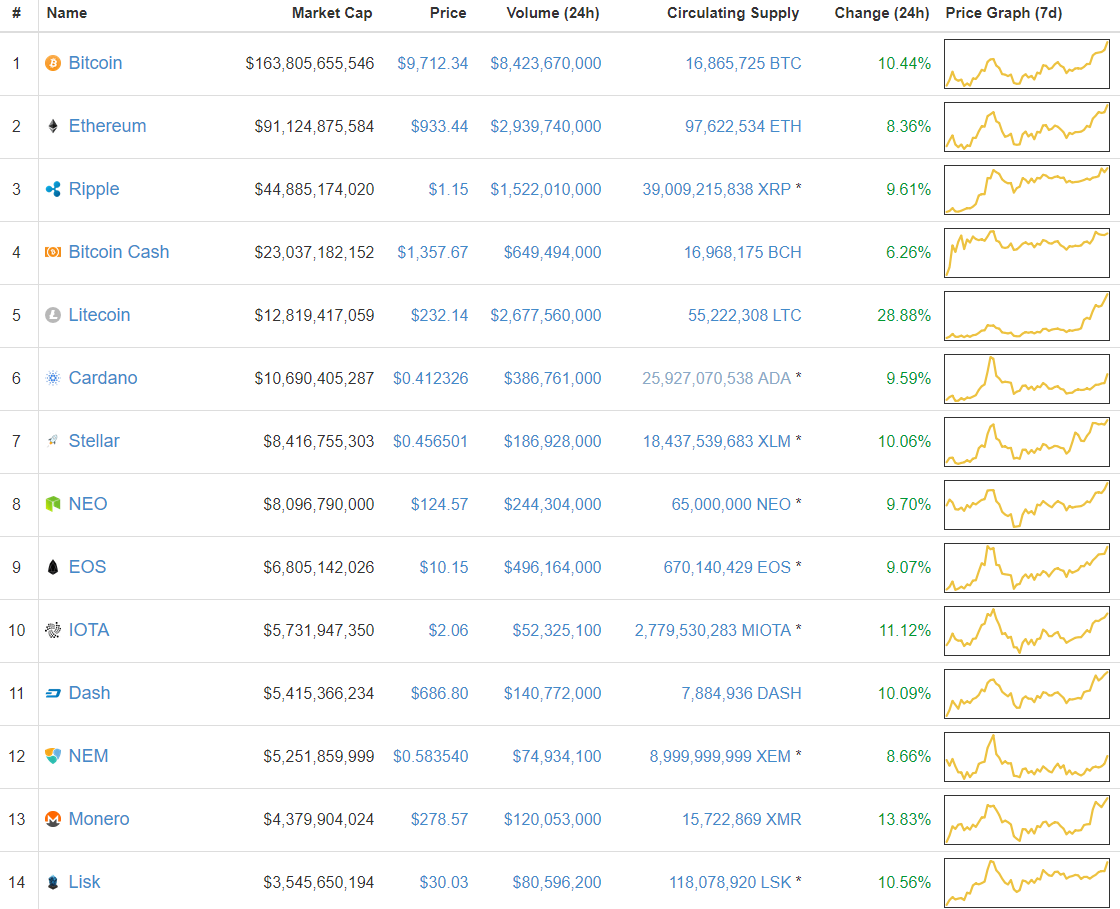Viewport: 1120px width, 909px height.
Task: Select EOS market cap $6,805,142,026
Action: click(319, 567)
